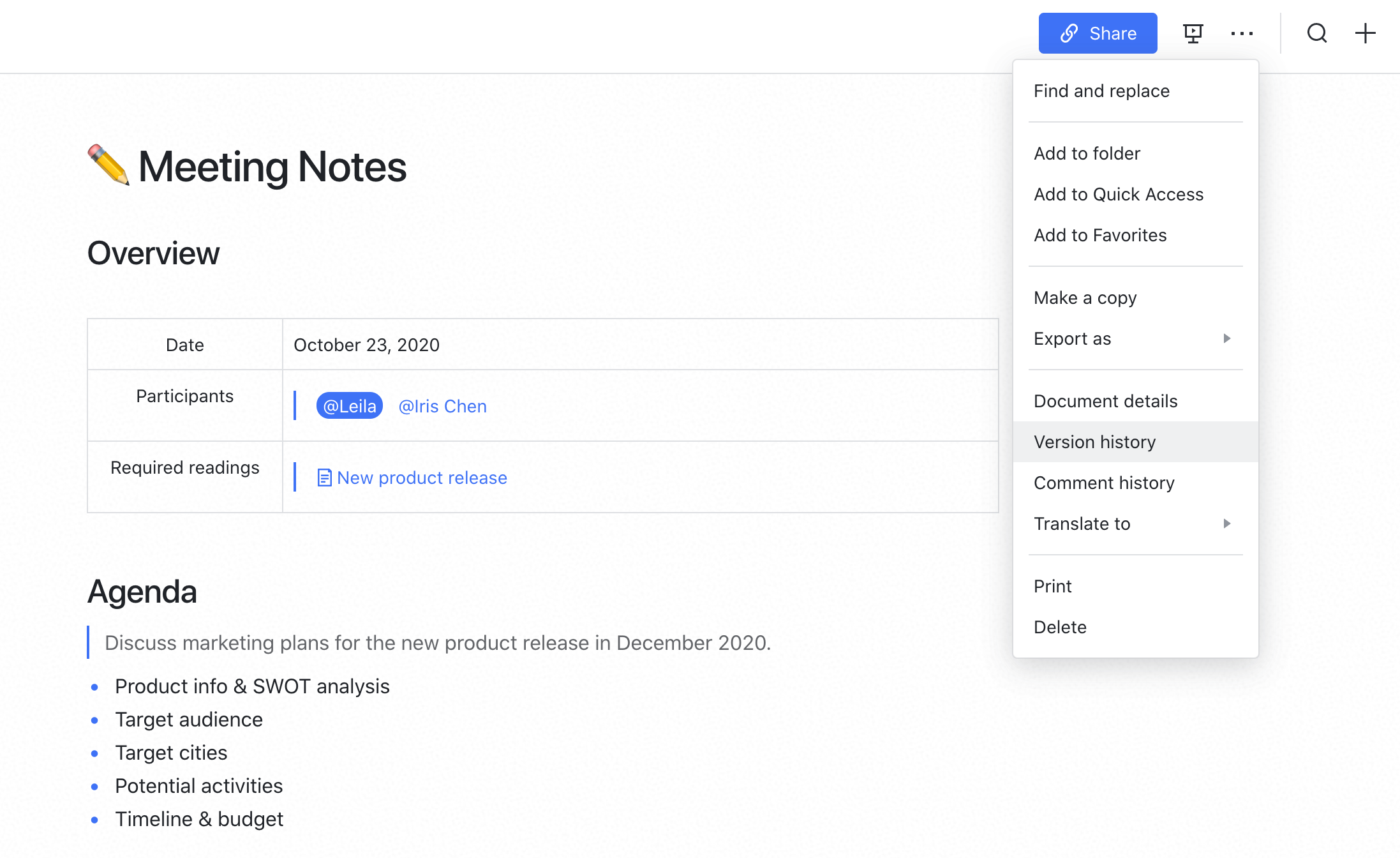Click the @Leila mention tag
This screenshot has height=858, width=1400.
(350, 406)
